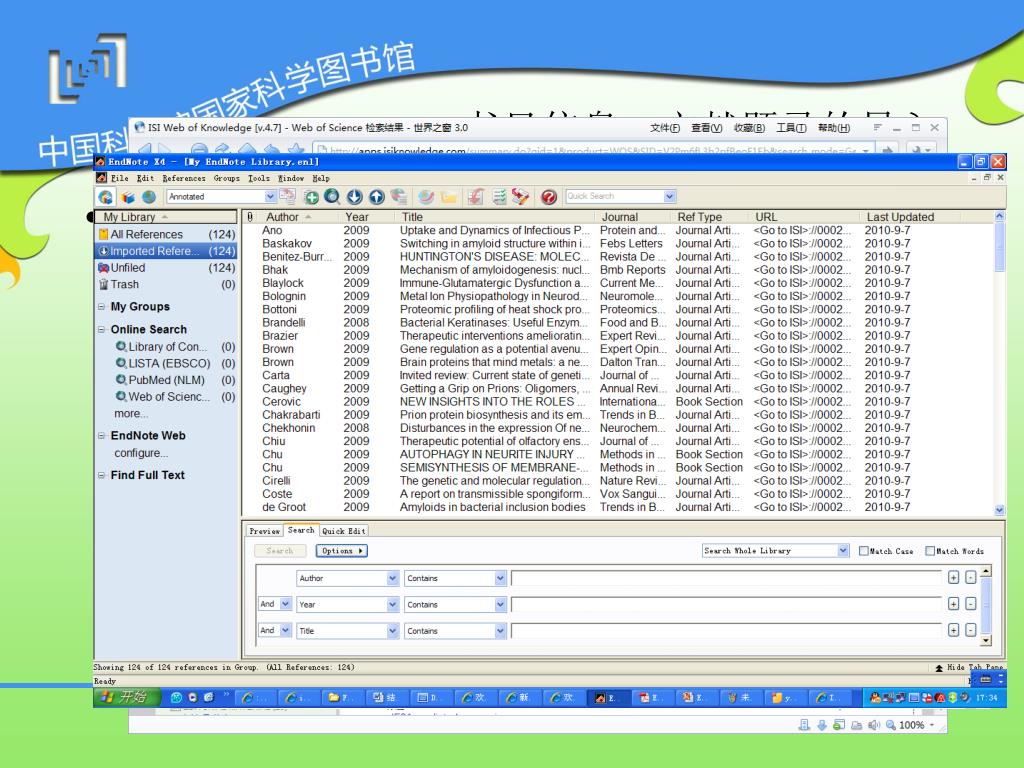Open the References menu
Viewport: 1024px width, 768px height.
pos(184,178)
